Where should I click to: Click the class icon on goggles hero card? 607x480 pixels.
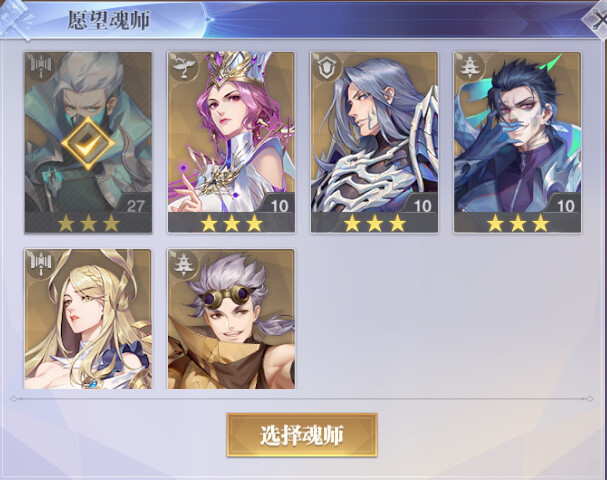pos(184,264)
